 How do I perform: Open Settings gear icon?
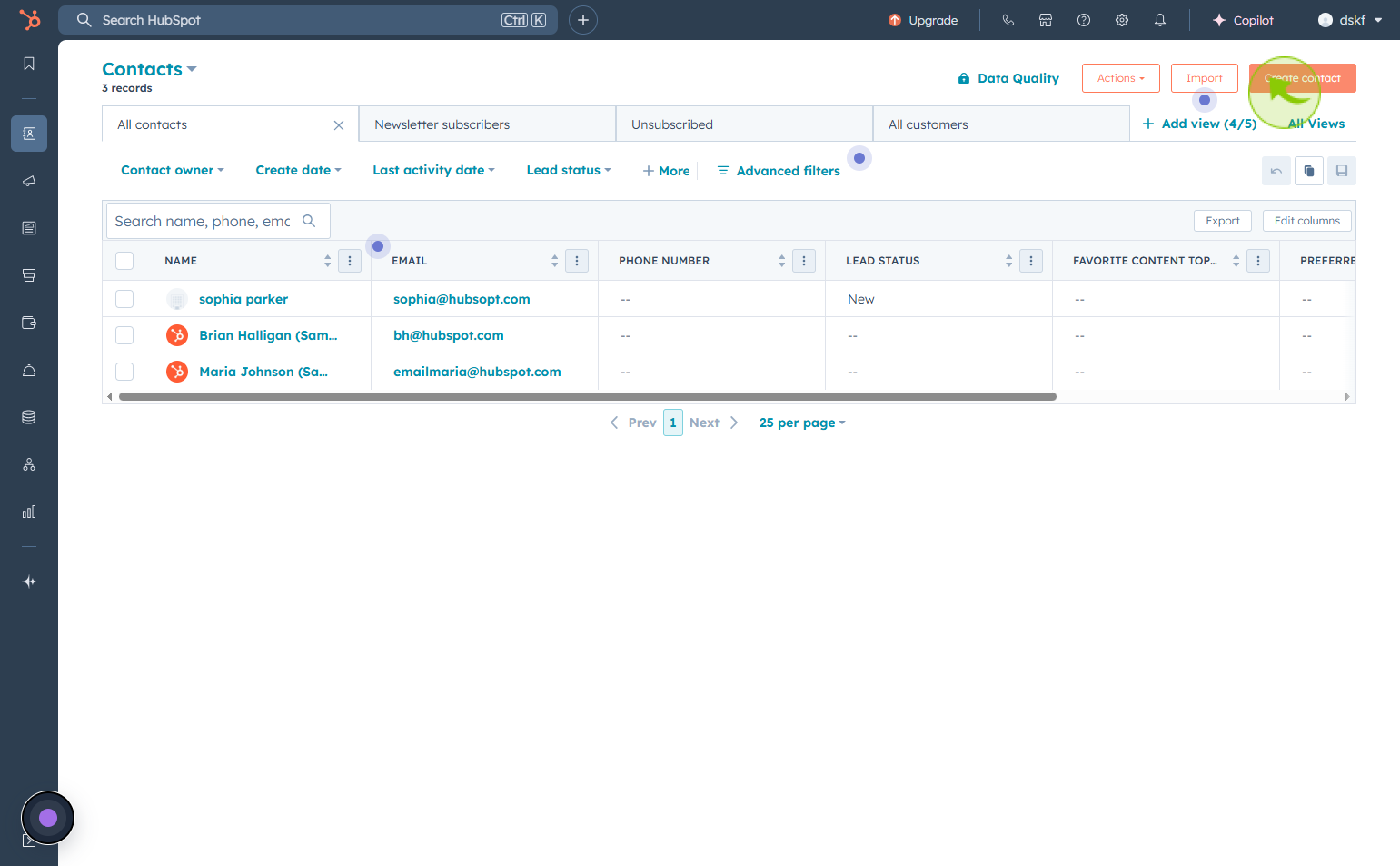pos(1122,20)
